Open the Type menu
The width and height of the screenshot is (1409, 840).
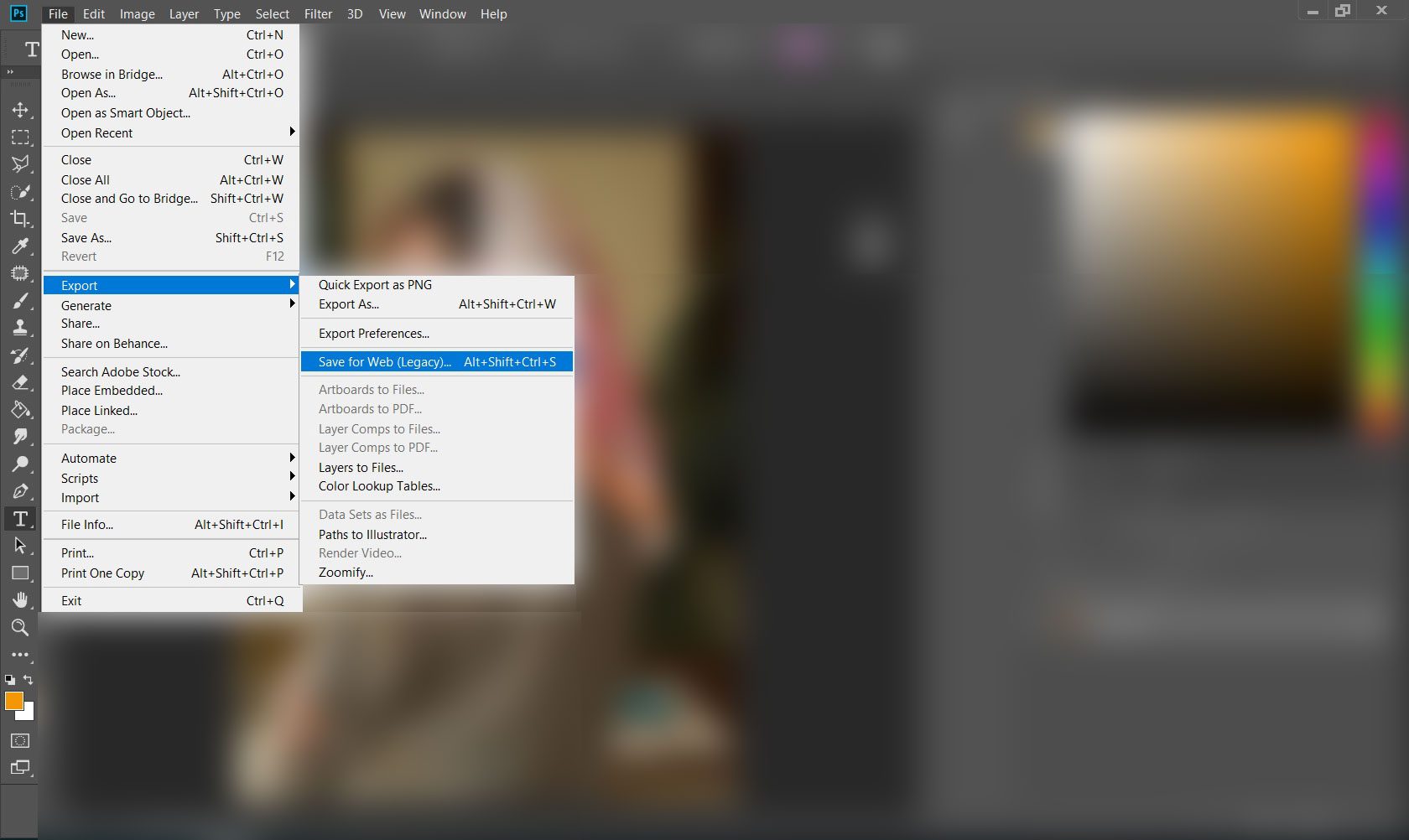(226, 13)
